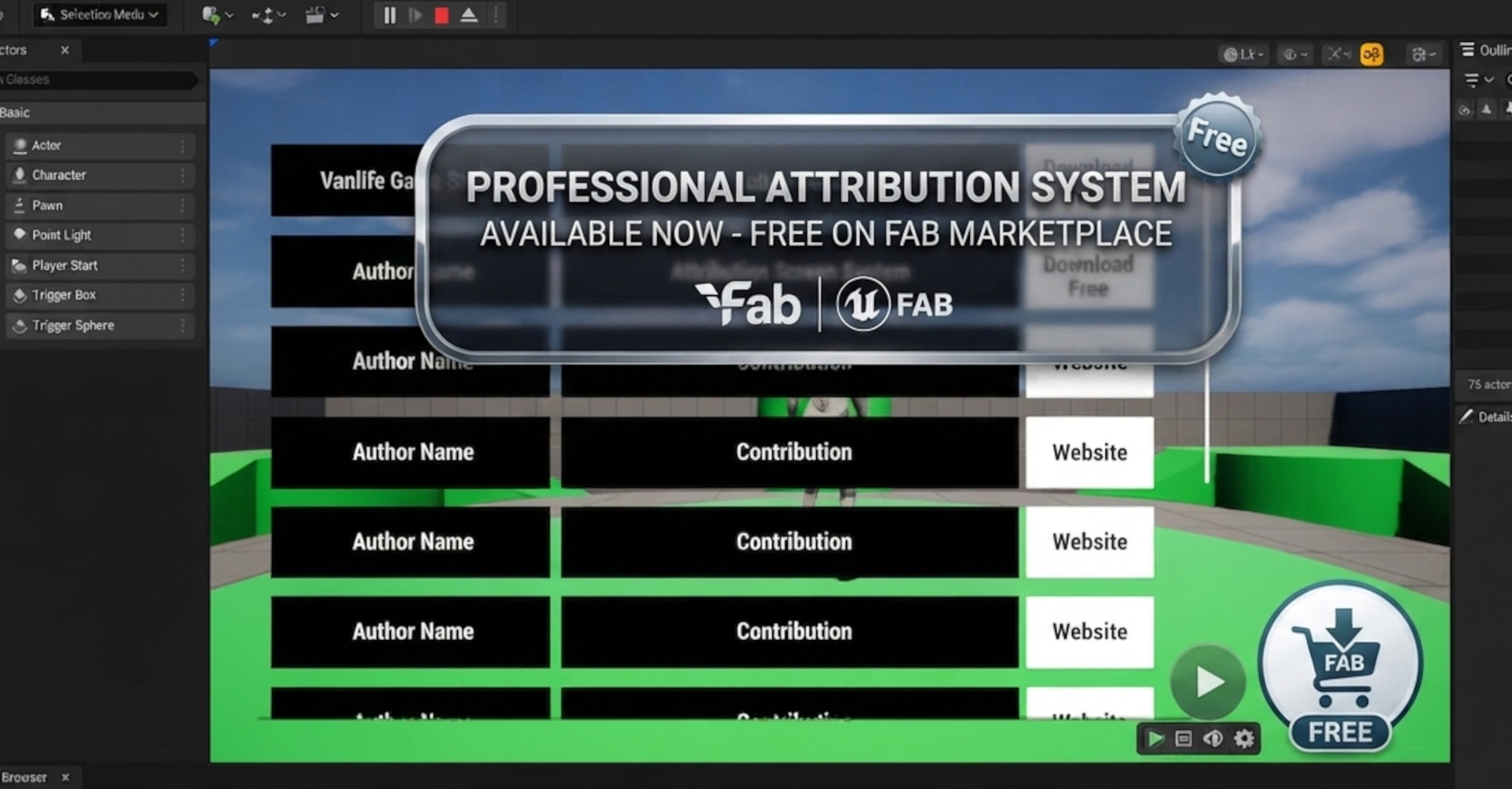
Task: Click Website button in fourth row
Action: (x=1090, y=452)
